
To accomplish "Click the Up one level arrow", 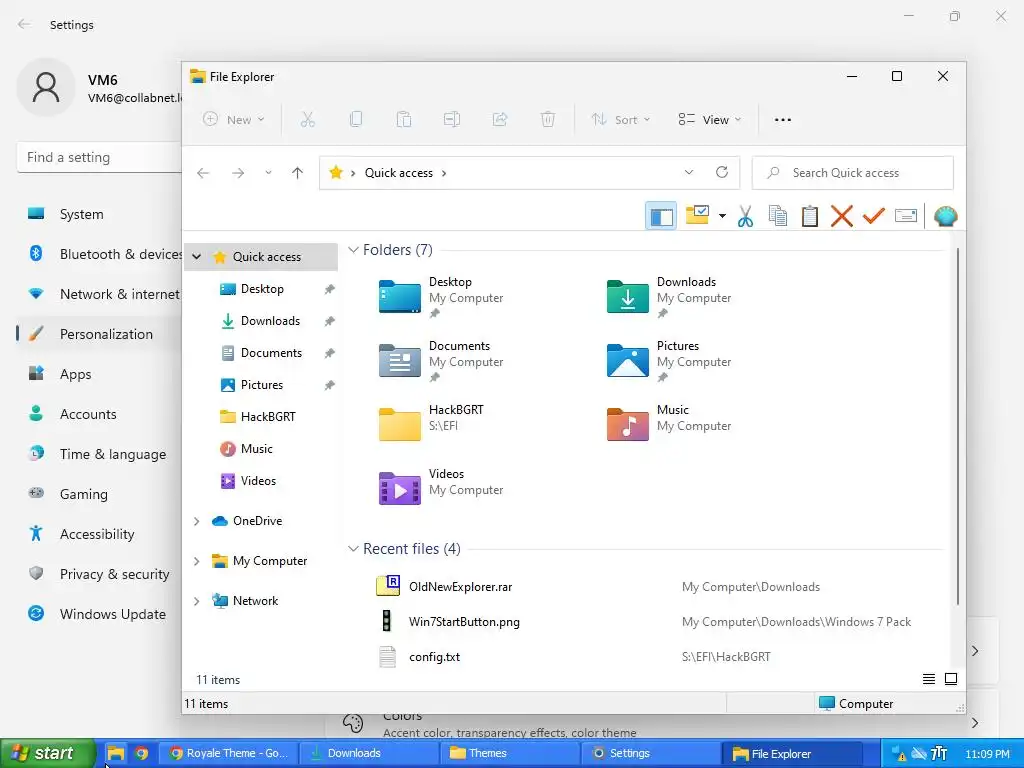I will 297,173.
